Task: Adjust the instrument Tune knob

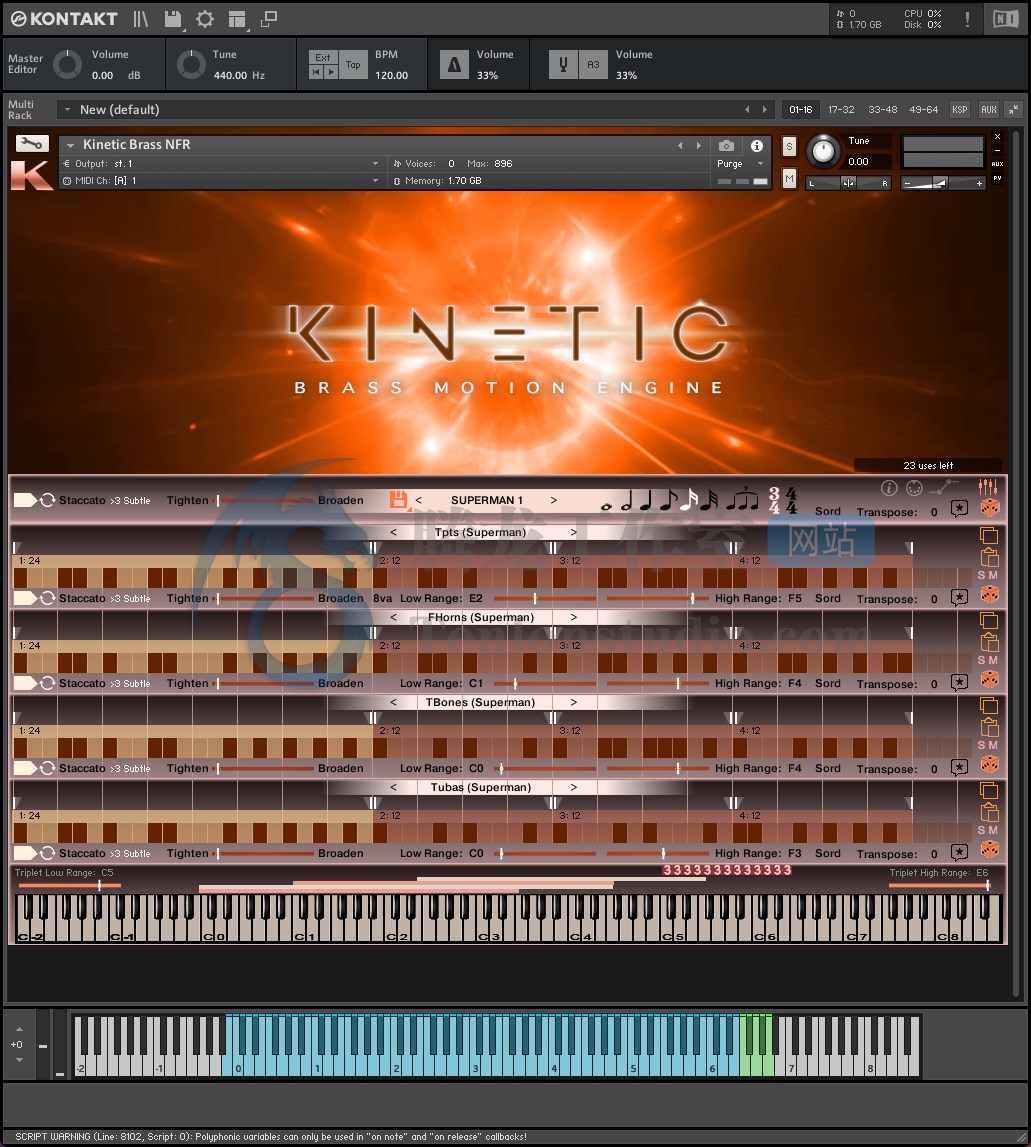Action: click(823, 151)
